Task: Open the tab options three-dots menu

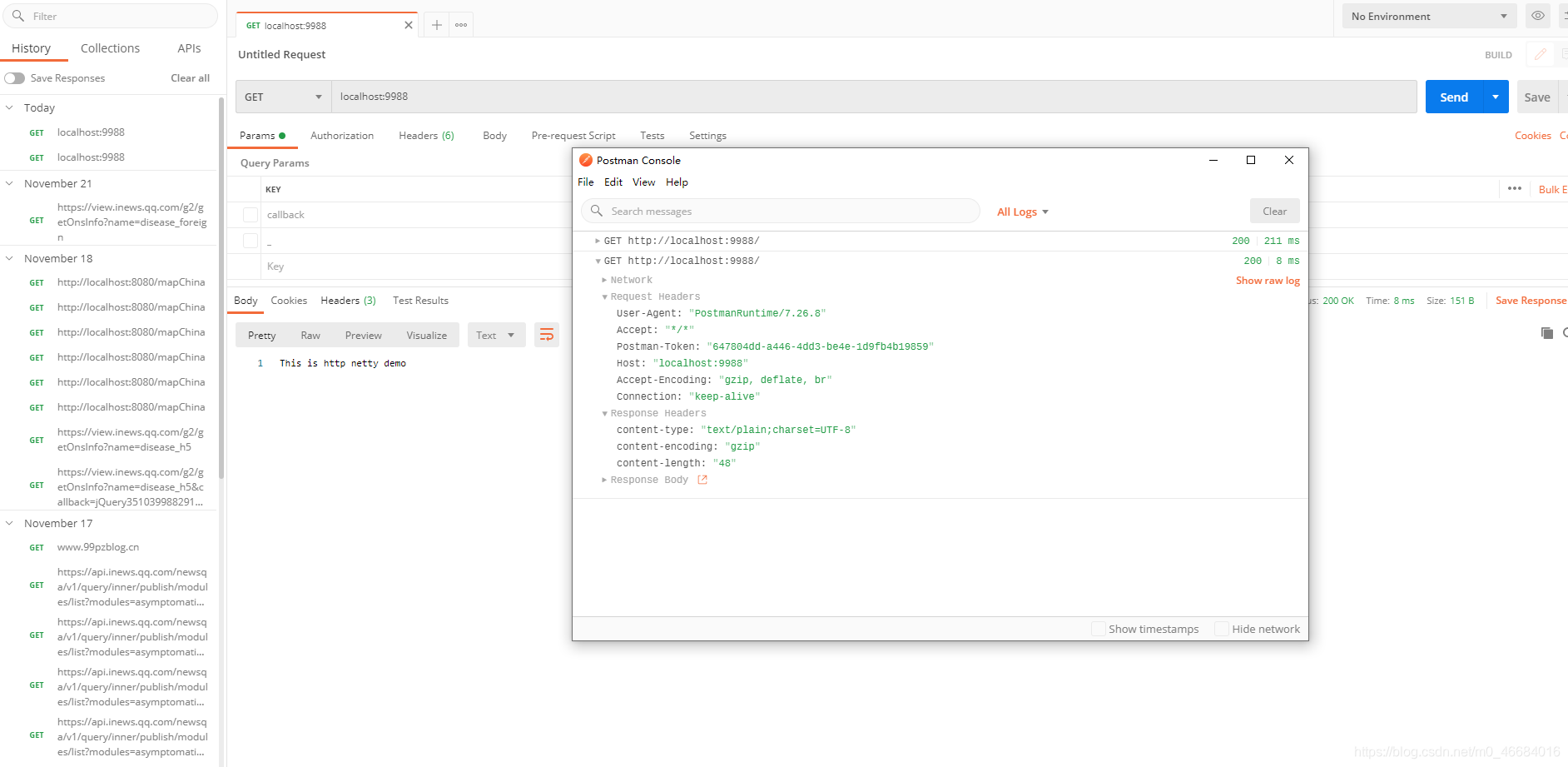Action: (461, 25)
